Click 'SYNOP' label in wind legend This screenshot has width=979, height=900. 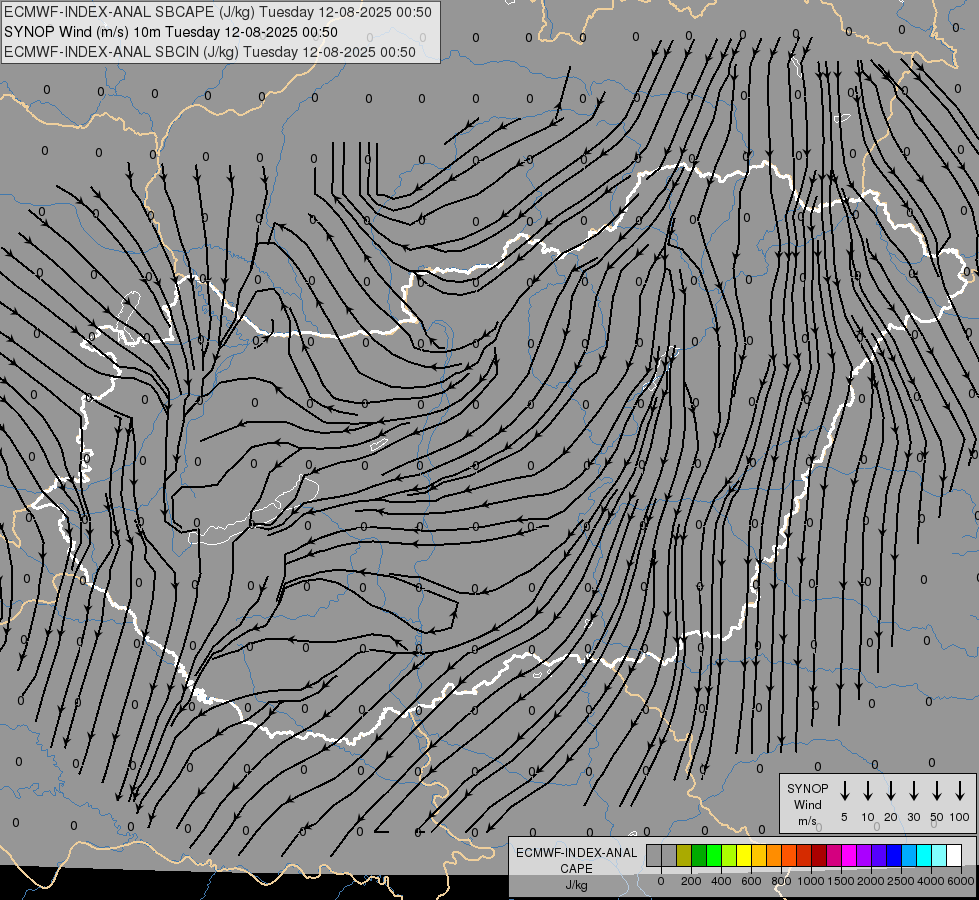[x=807, y=788]
